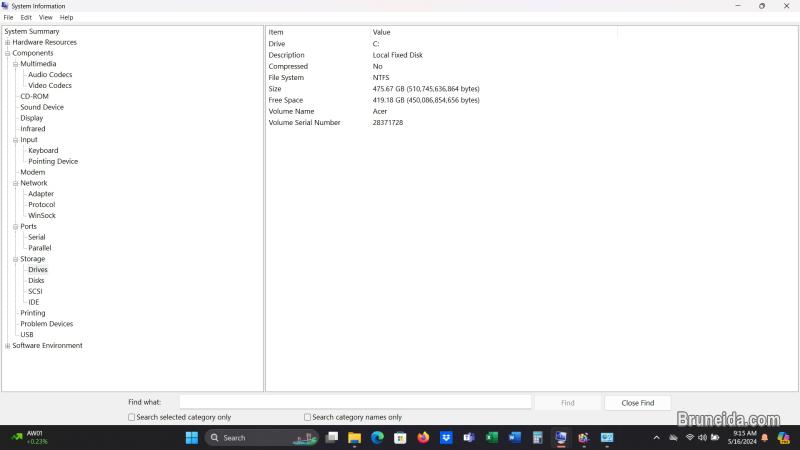Open the Windows Start menu
Screen dimensions: 800x450
click(191, 437)
